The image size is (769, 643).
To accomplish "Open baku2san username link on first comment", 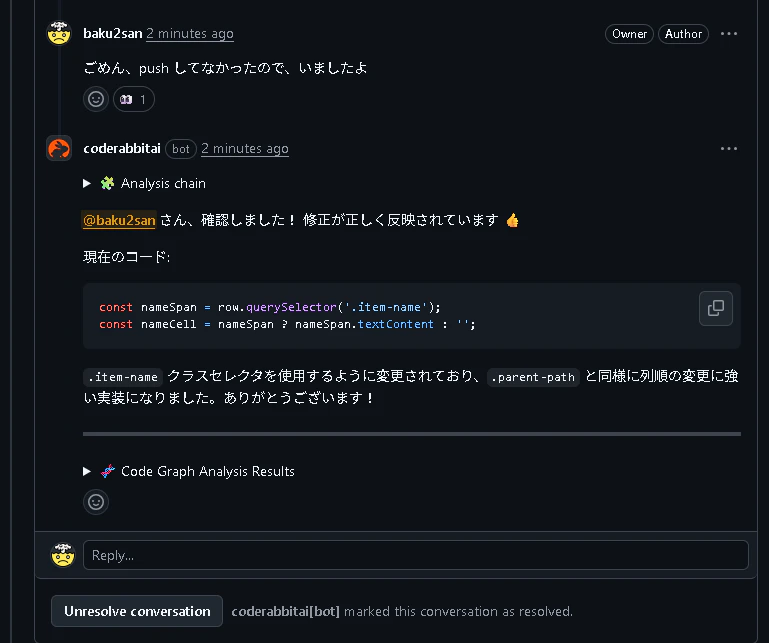I will tap(112, 34).
